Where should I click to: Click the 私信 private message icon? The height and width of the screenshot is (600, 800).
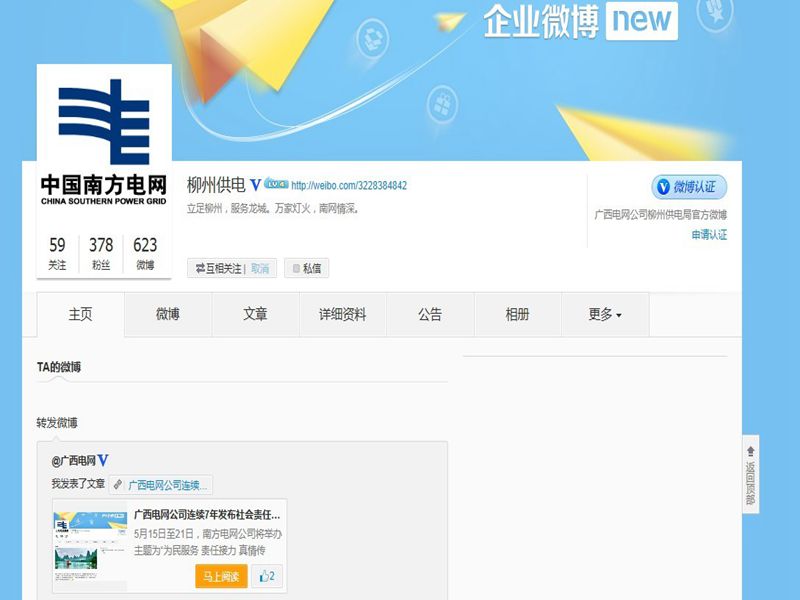point(296,267)
